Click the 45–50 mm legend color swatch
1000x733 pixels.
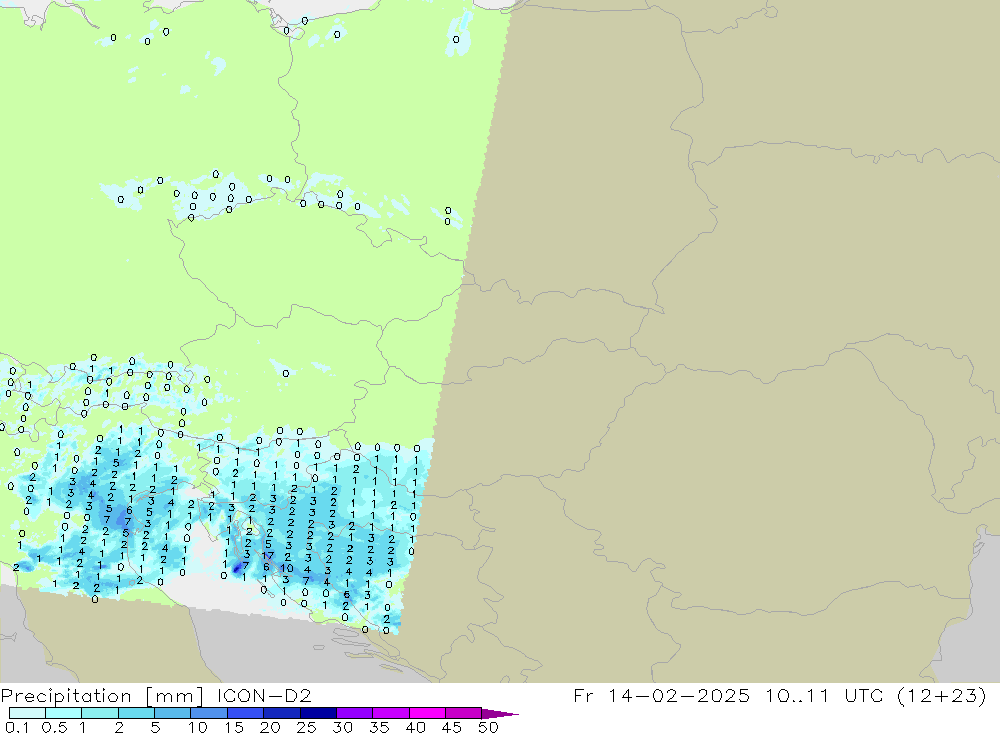click(x=464, y=713)
